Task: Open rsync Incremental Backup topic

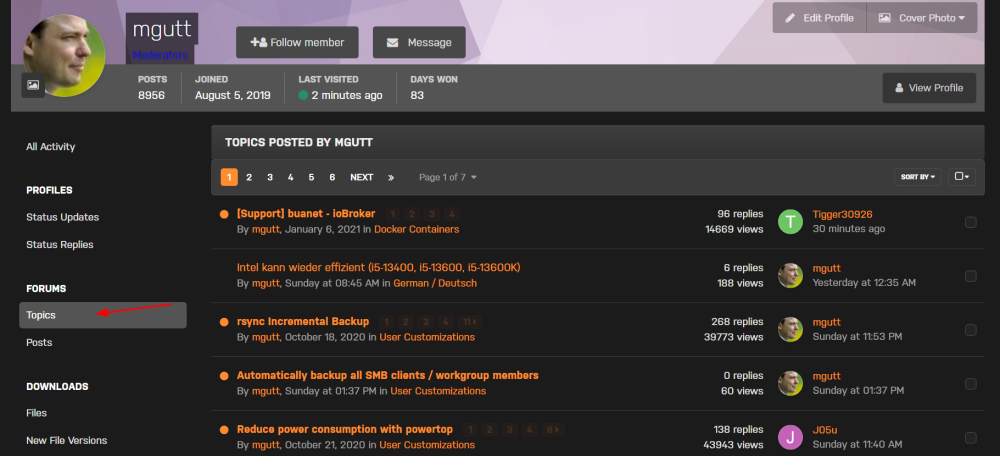Action: point(303,321)
